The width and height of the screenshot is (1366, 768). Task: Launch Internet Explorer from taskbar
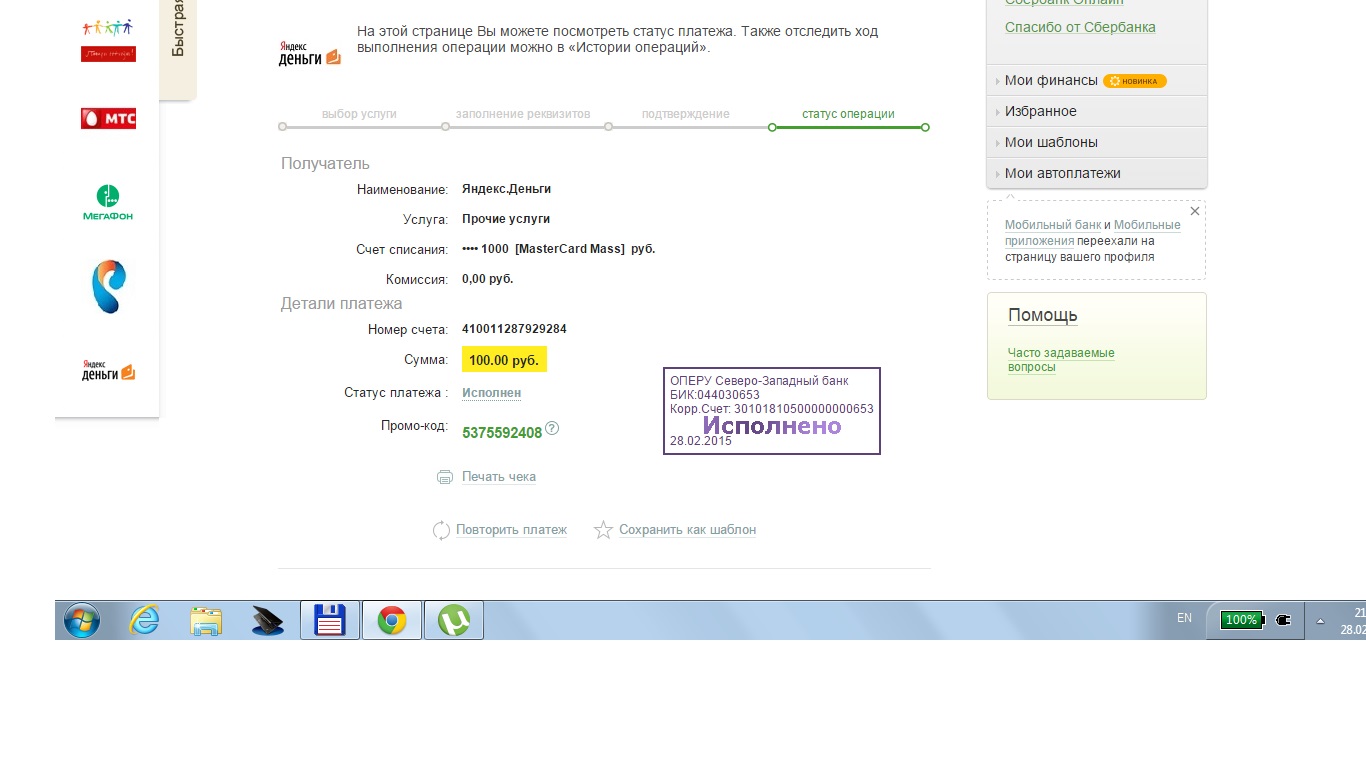145,620
